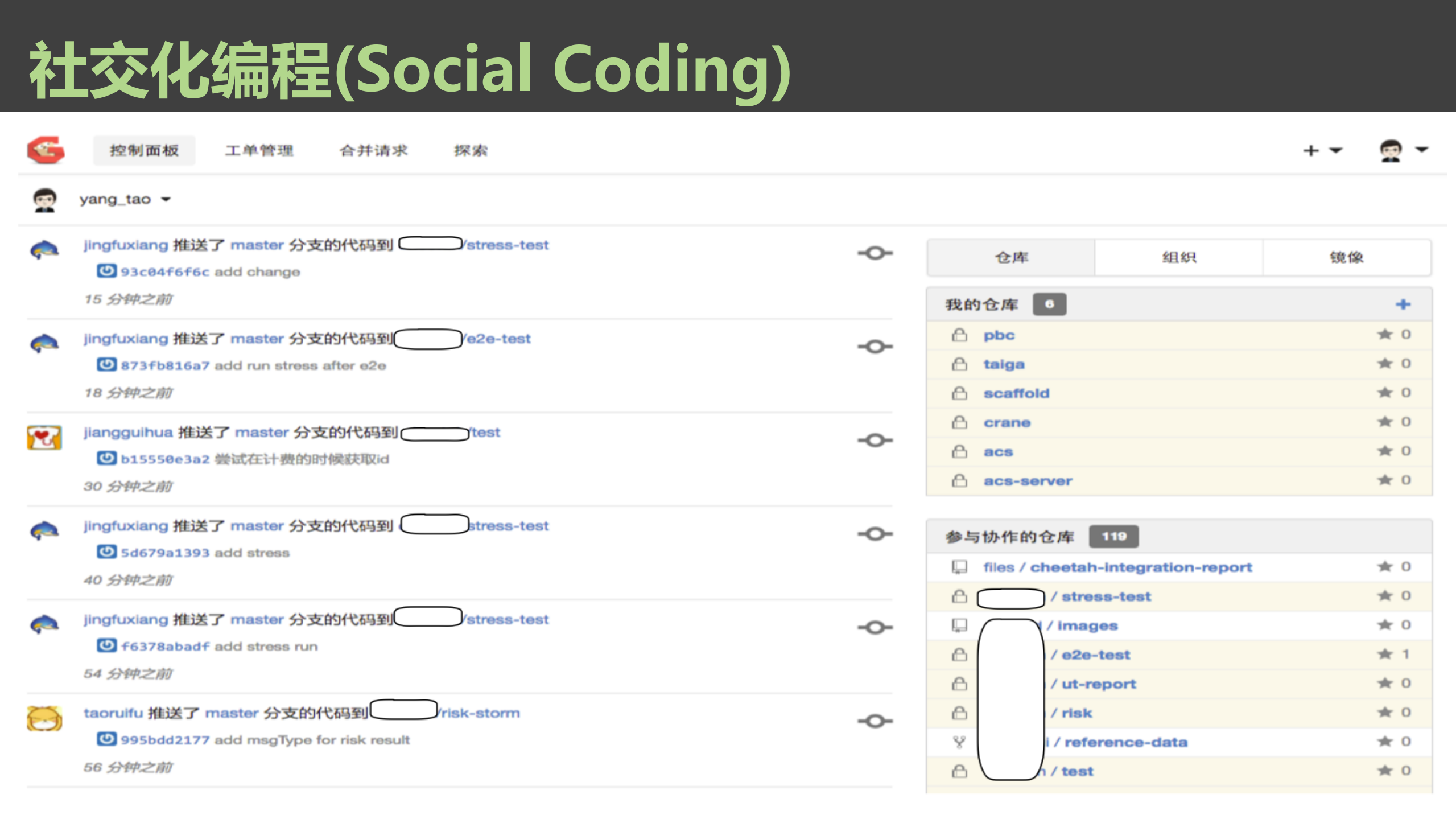Click the Gitea logo in the top navigation
The width and height of the screenshot is (1456, 819).
(47, 150)
